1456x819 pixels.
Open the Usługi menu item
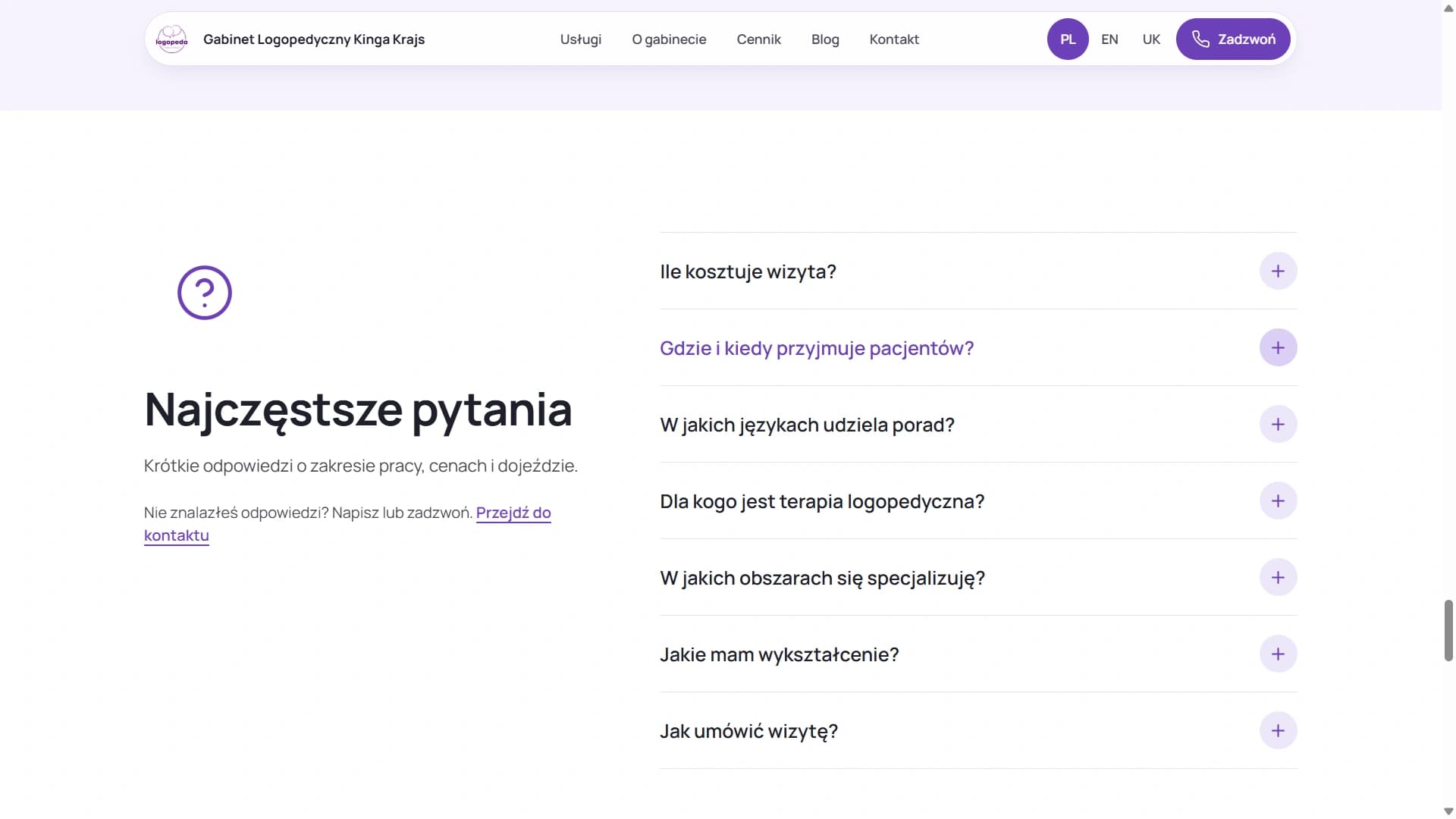point(580,39)
